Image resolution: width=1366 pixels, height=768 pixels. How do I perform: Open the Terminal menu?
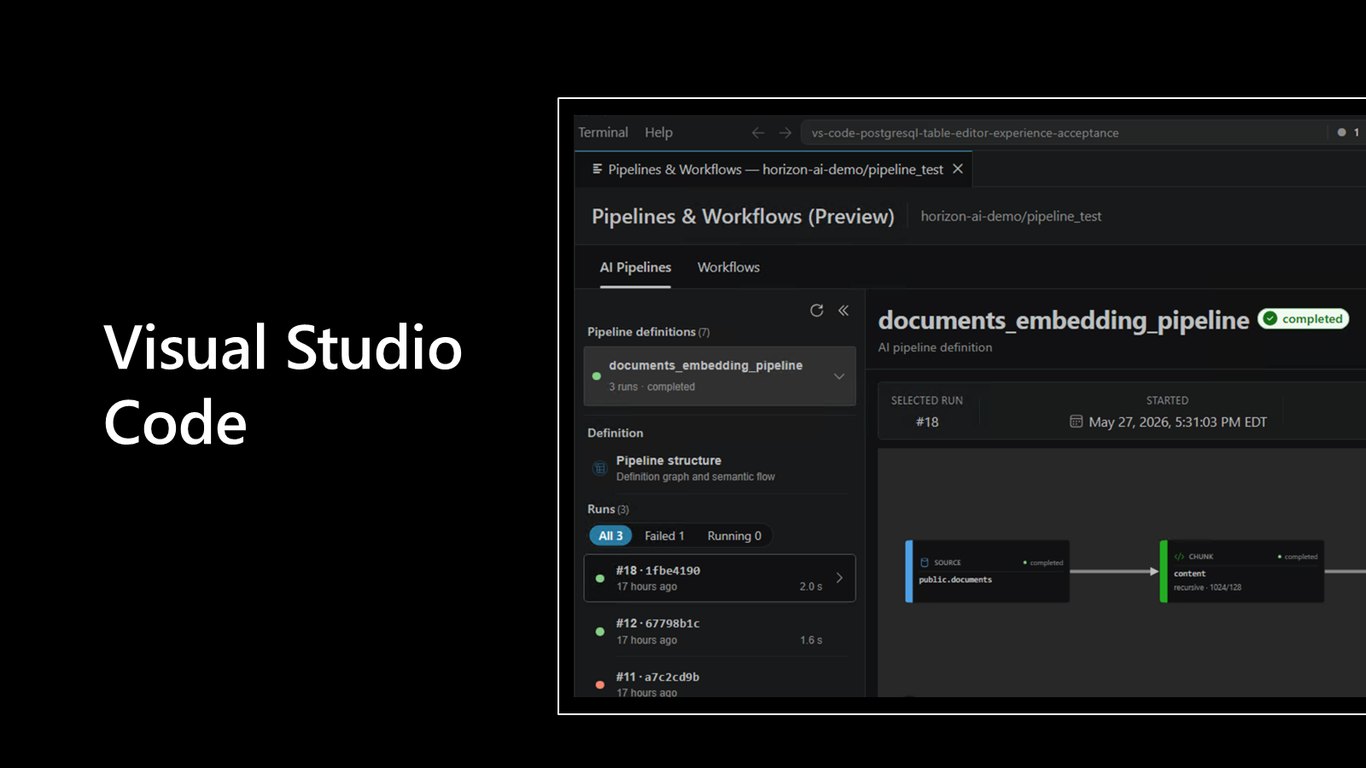pos(603,132)
